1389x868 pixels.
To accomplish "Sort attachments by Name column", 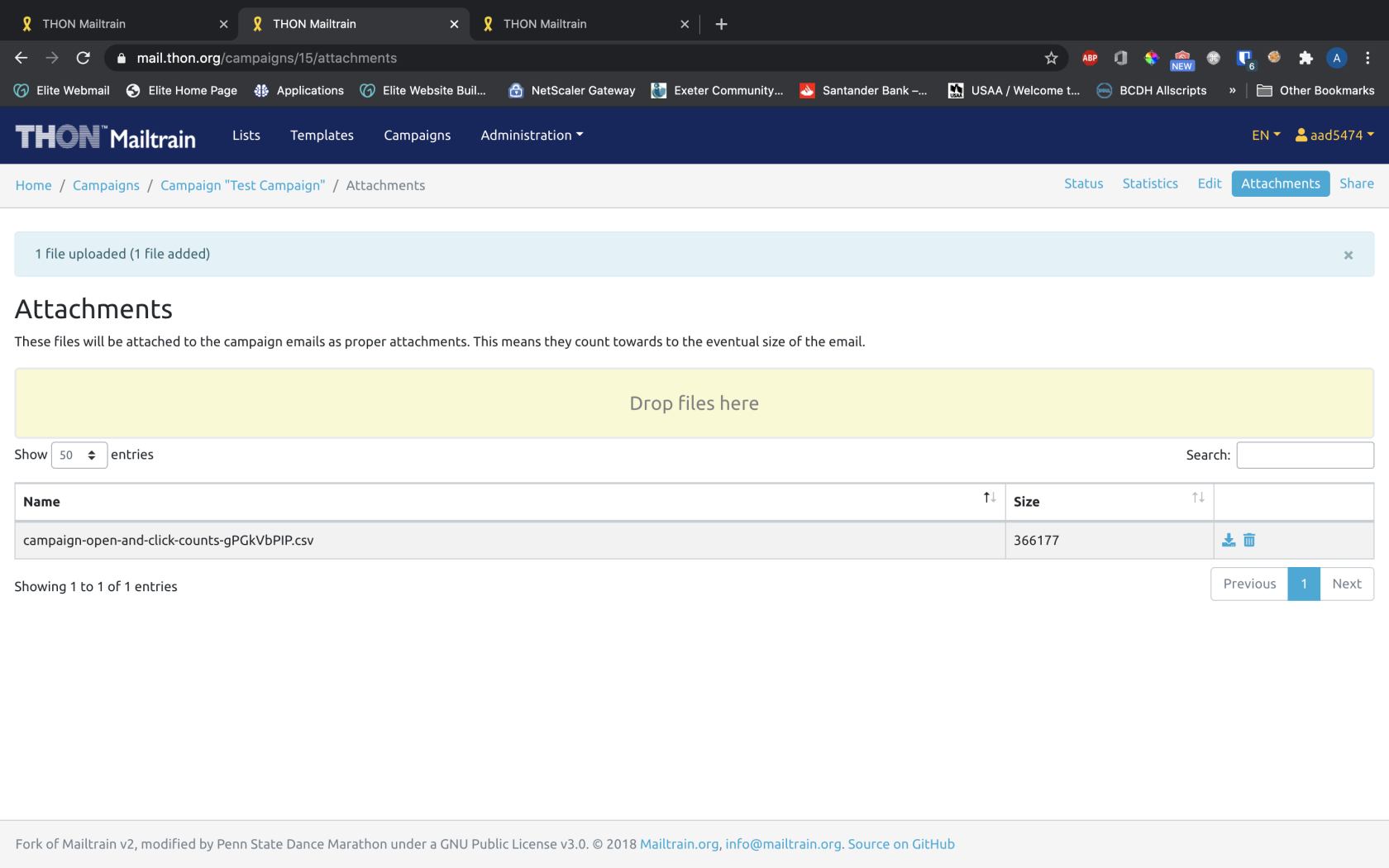I will (510, 502).
